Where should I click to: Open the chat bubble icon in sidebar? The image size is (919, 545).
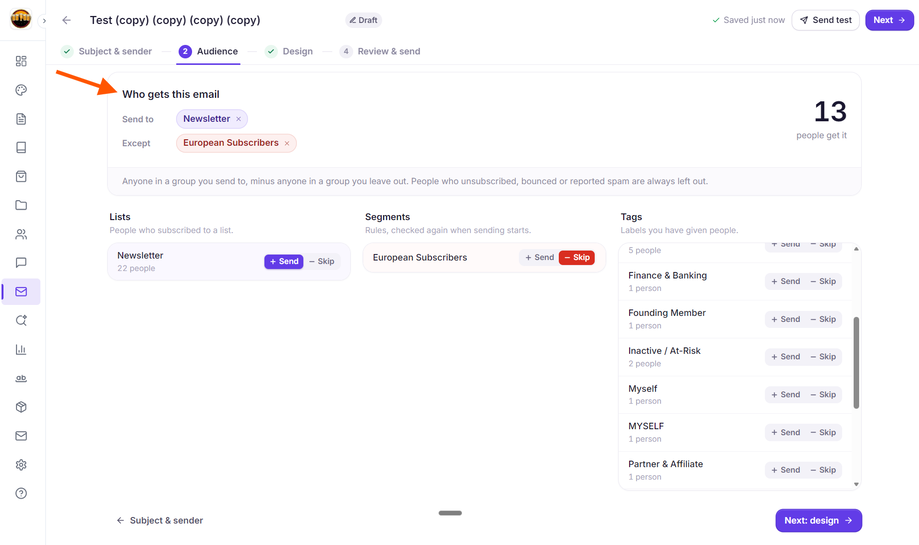[x=21, y=263]
